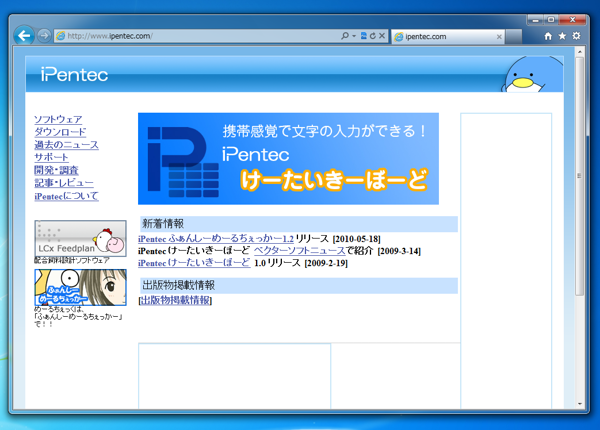This screenshot has width=600, height=430.
Task: Click the 出版物掲載情報 section heading bar
Action: point(299,285)
